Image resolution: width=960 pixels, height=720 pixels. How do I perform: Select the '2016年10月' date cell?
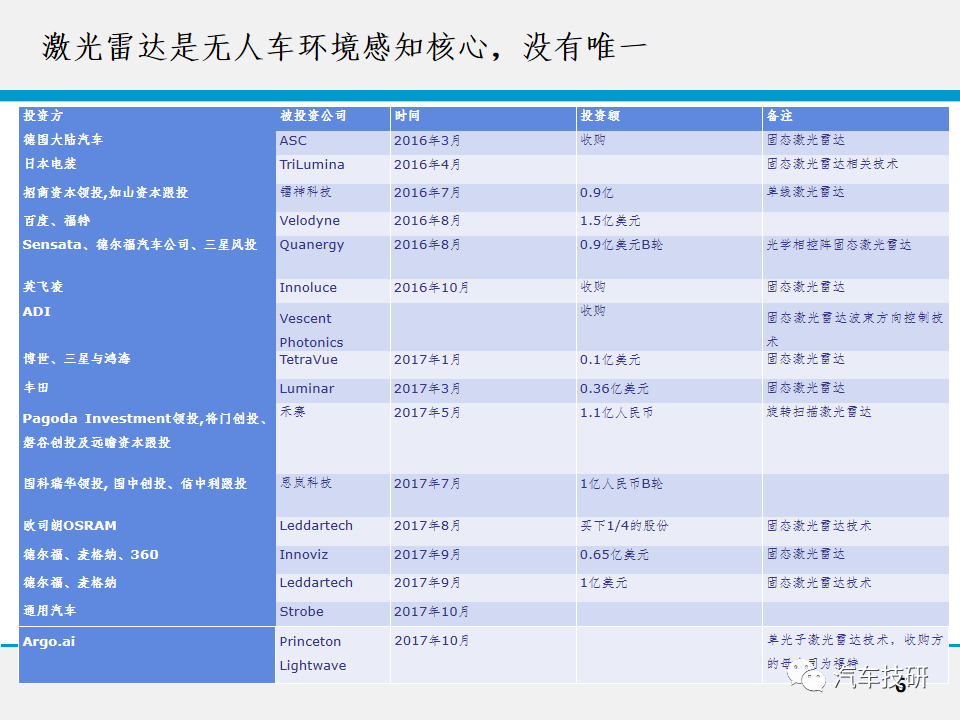[x=483, y=291]
